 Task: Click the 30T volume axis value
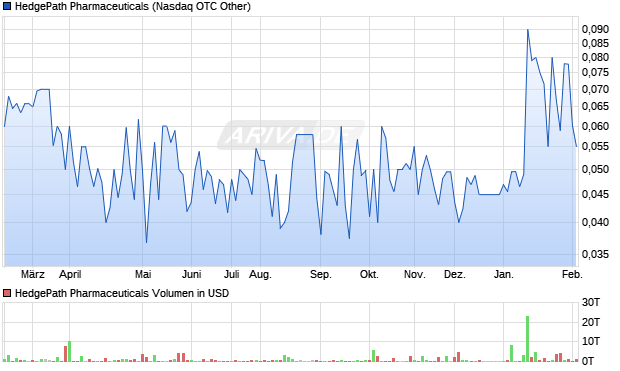(x=591, y=303)
